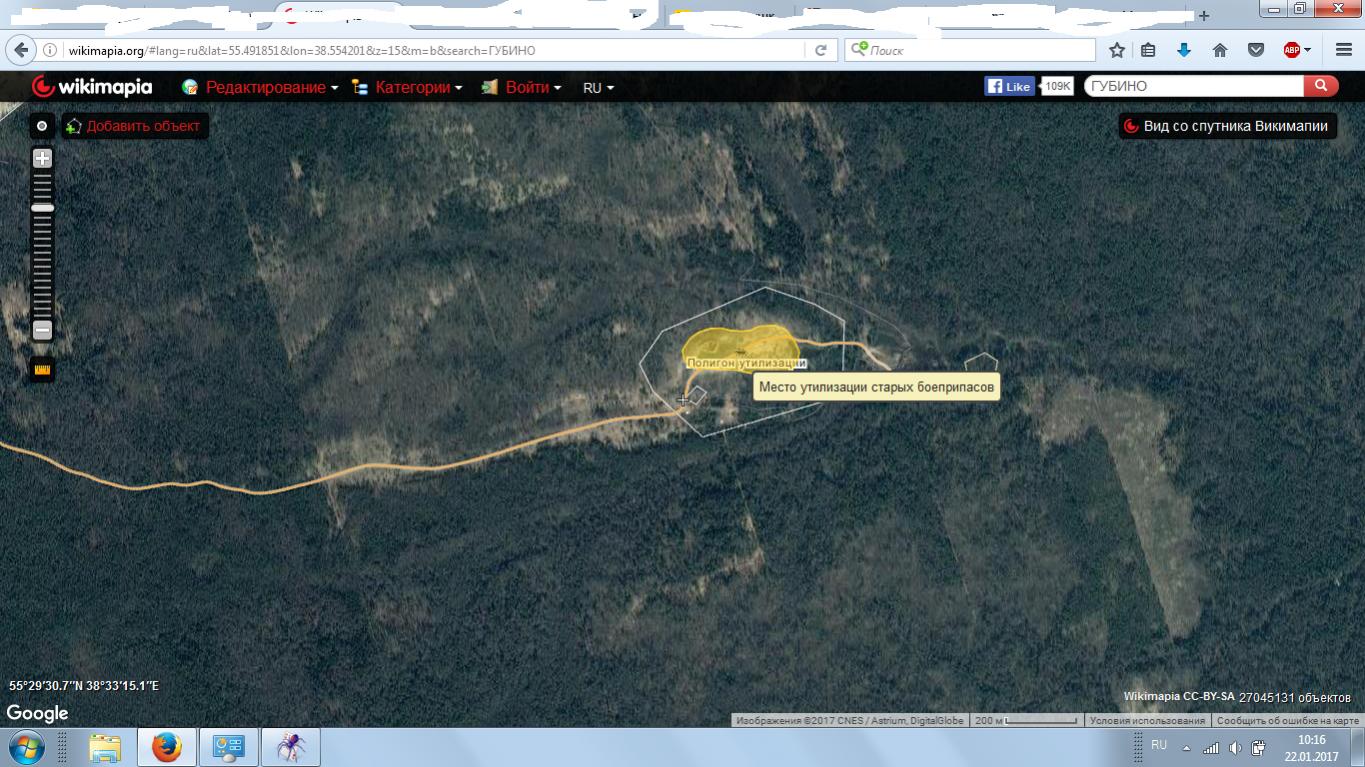
Task: Click the control panel taskbar icon
Action: coord(229,747)
